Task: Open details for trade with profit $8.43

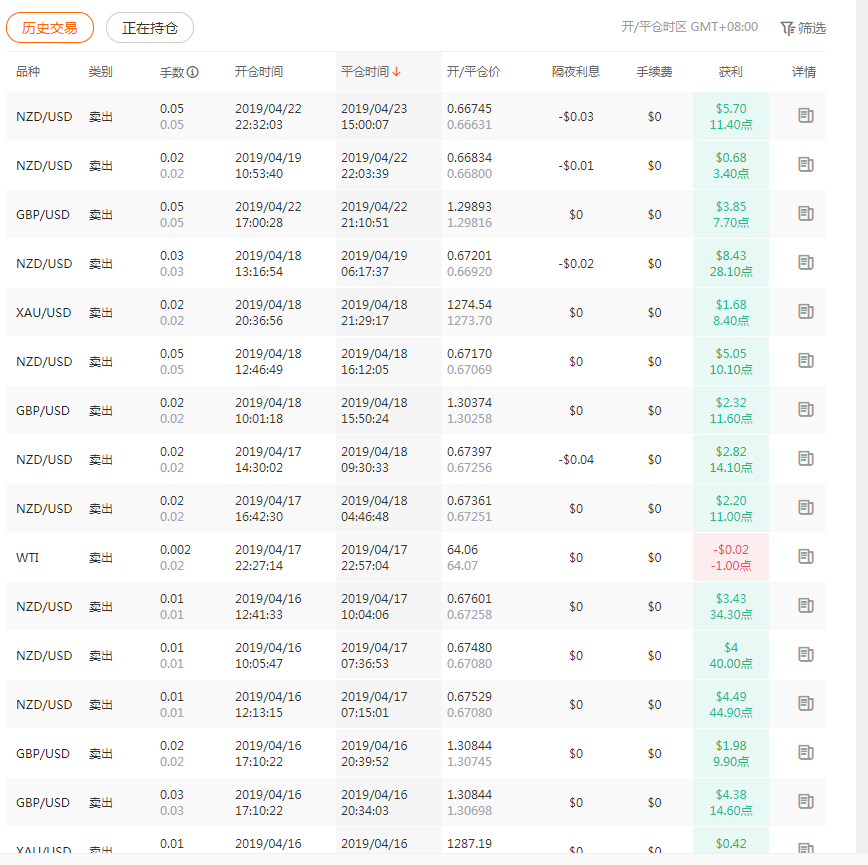Action: click(805, 262)
